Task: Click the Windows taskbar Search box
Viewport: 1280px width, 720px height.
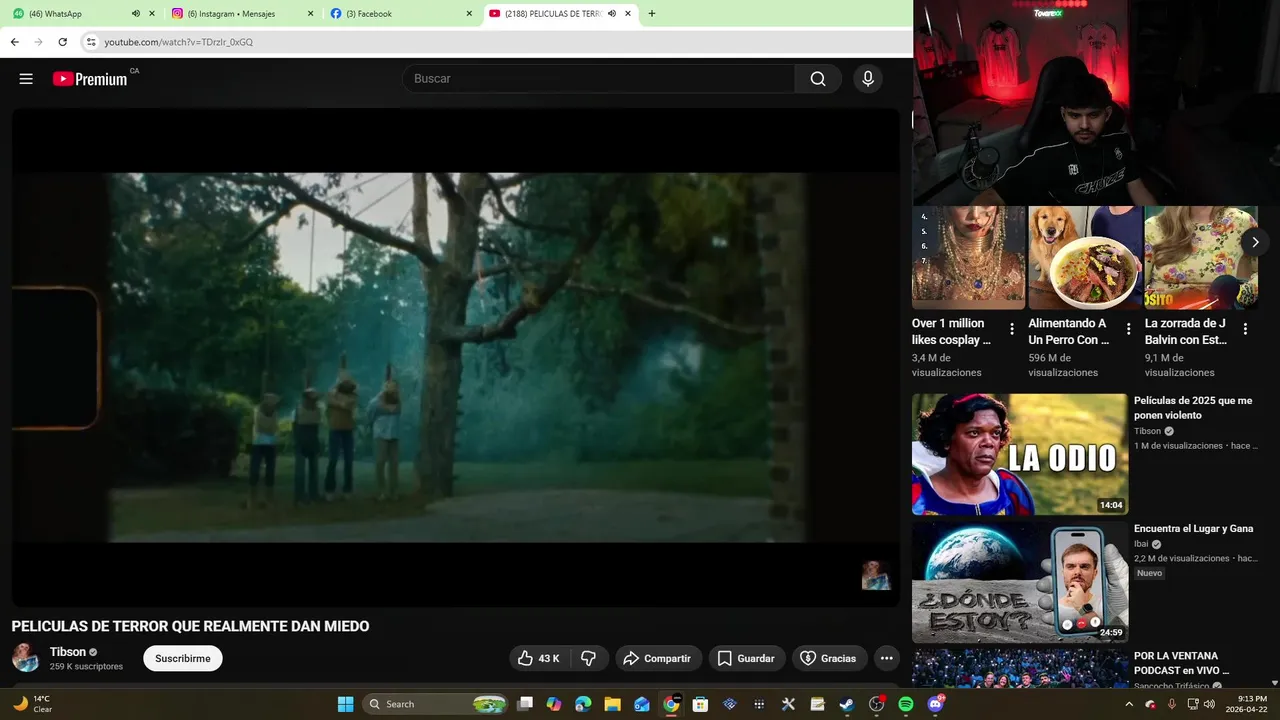Action: coord(435,704)
